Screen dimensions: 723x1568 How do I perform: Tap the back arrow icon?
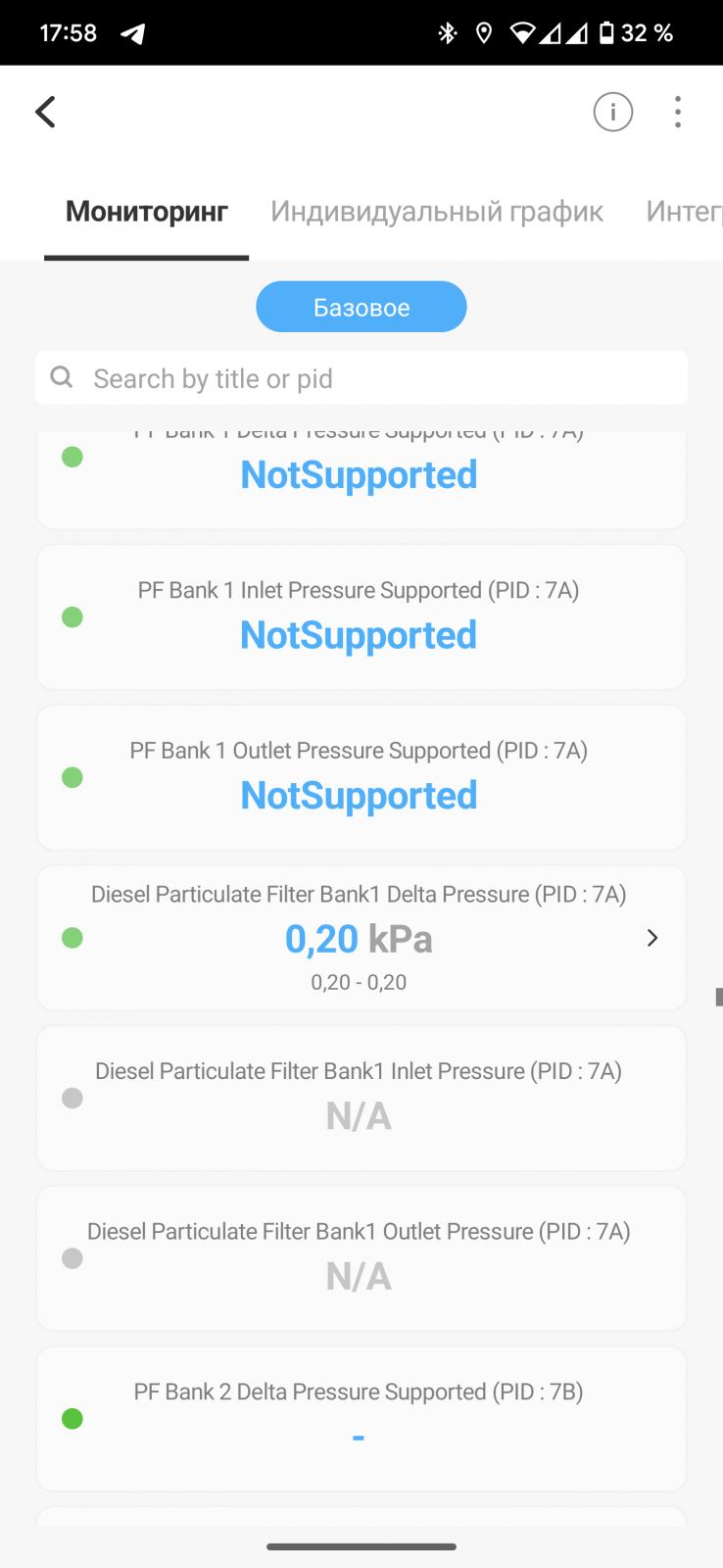[46, 112]
